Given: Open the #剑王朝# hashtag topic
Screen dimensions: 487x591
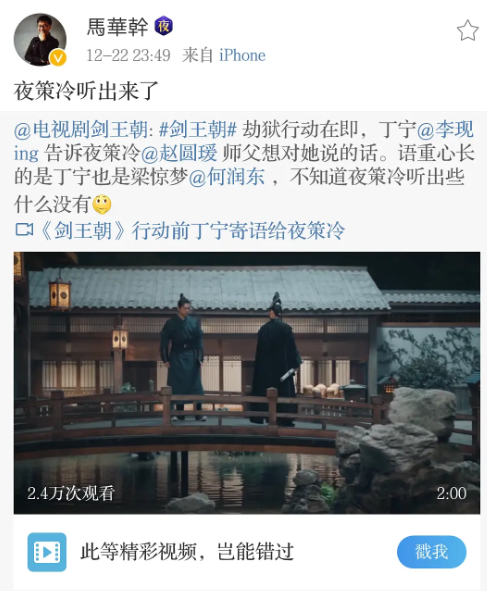Looking at the screenshot, I should coord(198,129).
